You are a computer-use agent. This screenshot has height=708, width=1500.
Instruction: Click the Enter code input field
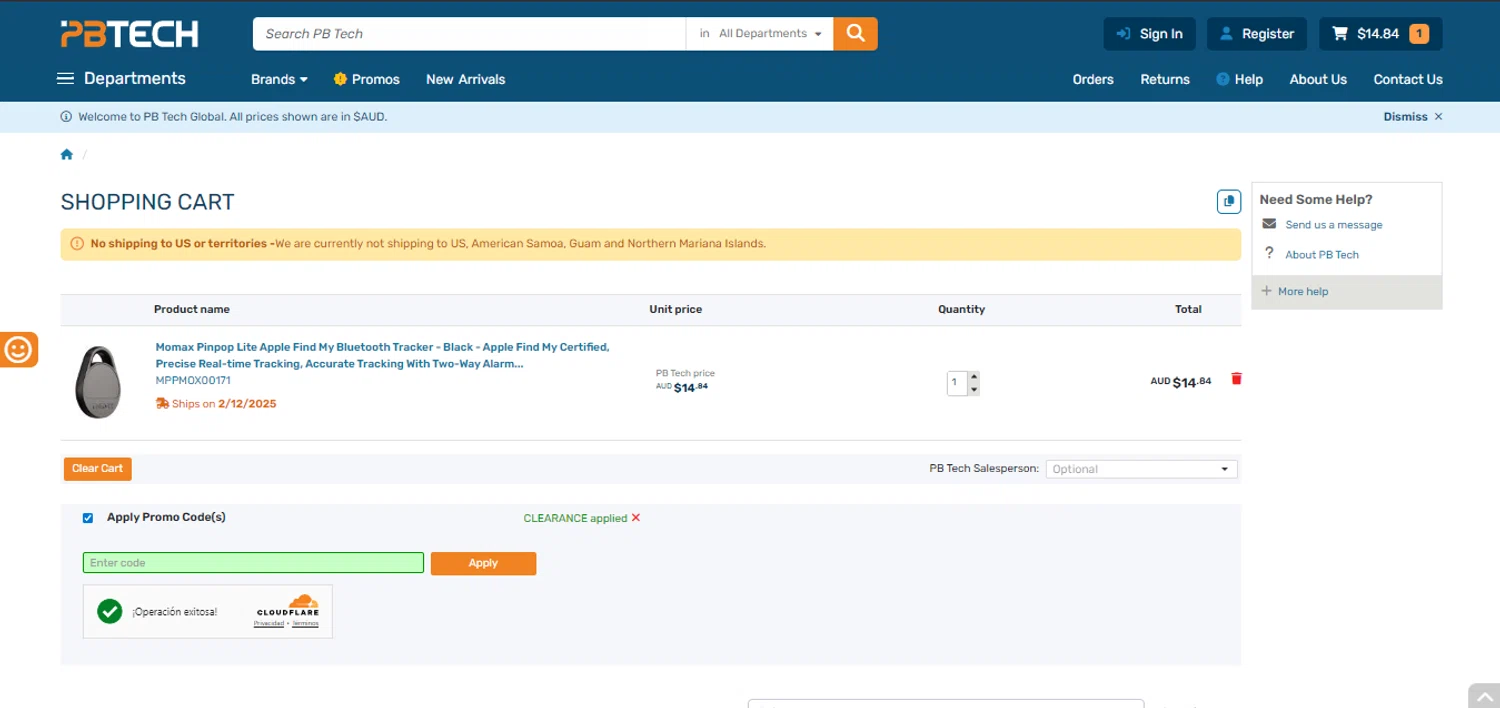pos(253,563)
